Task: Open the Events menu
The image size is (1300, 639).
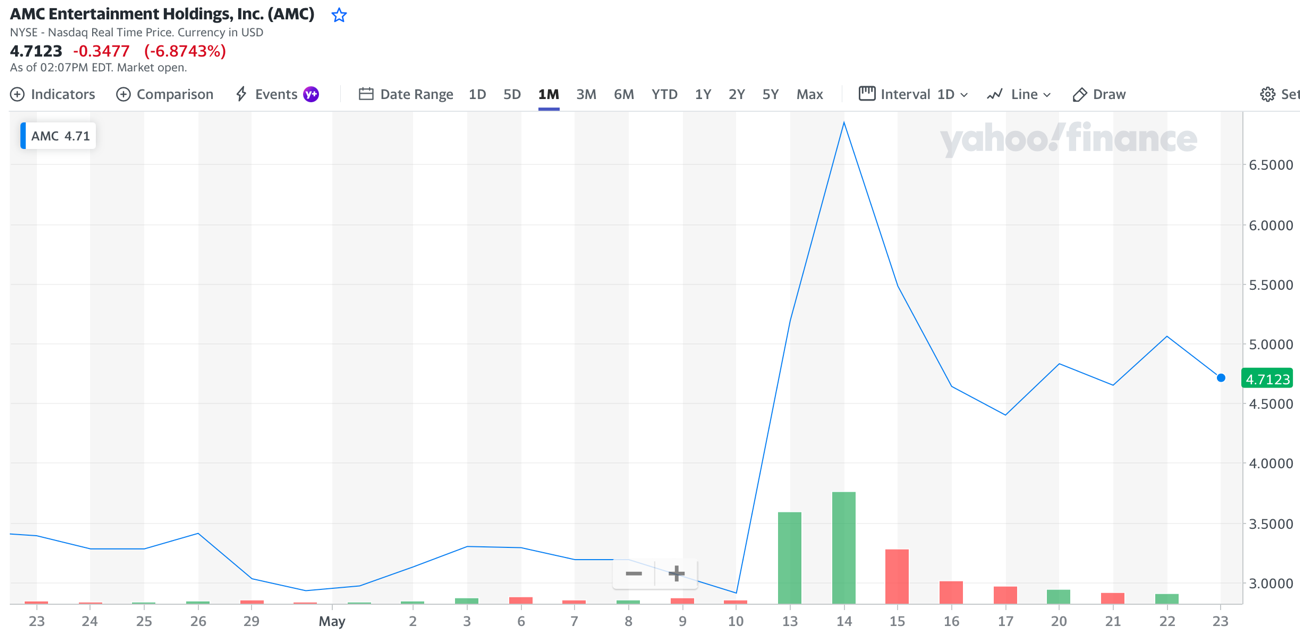Action: [276, 94]
